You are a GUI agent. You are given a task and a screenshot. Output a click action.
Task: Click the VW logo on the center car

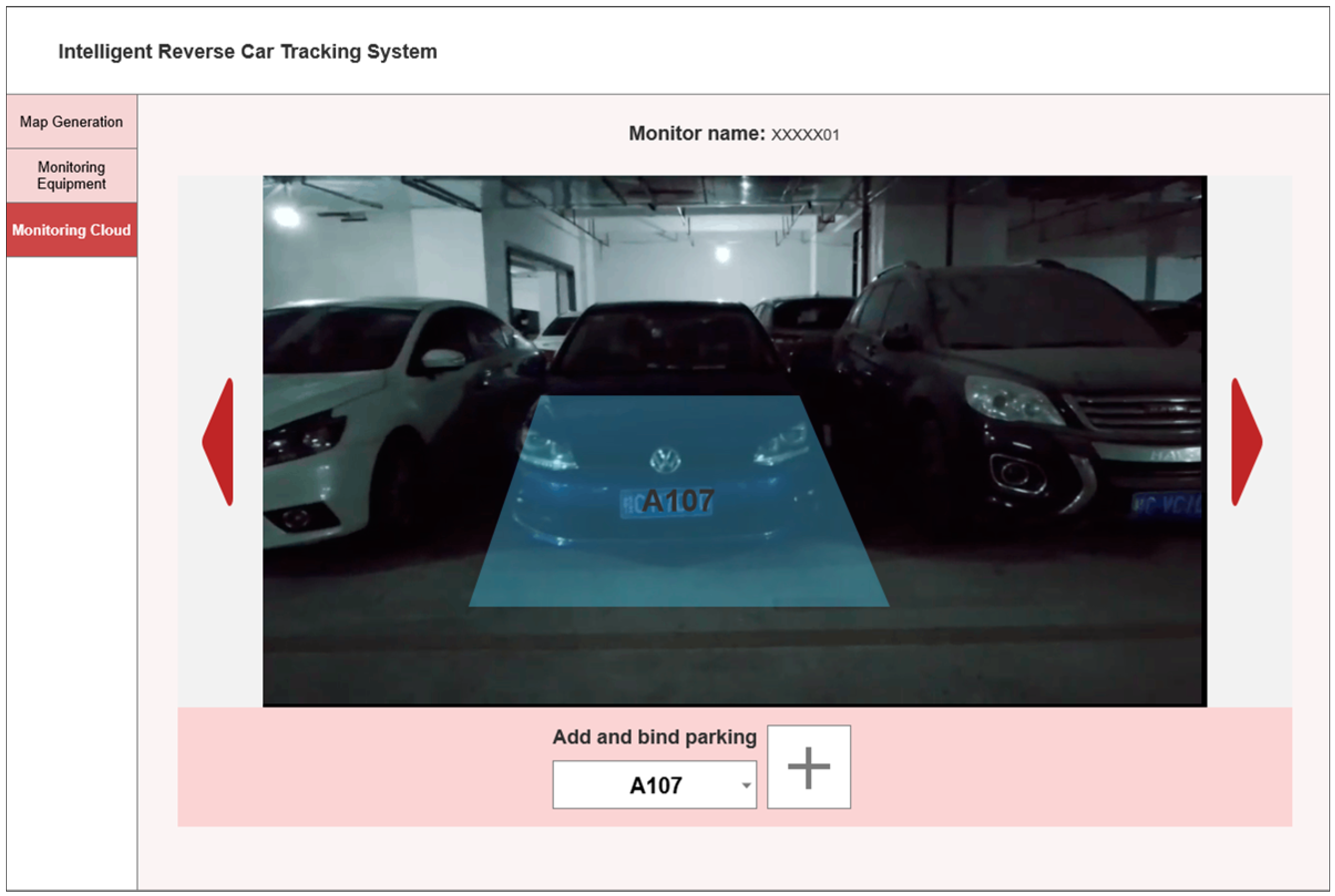click(x=665, y=460)
